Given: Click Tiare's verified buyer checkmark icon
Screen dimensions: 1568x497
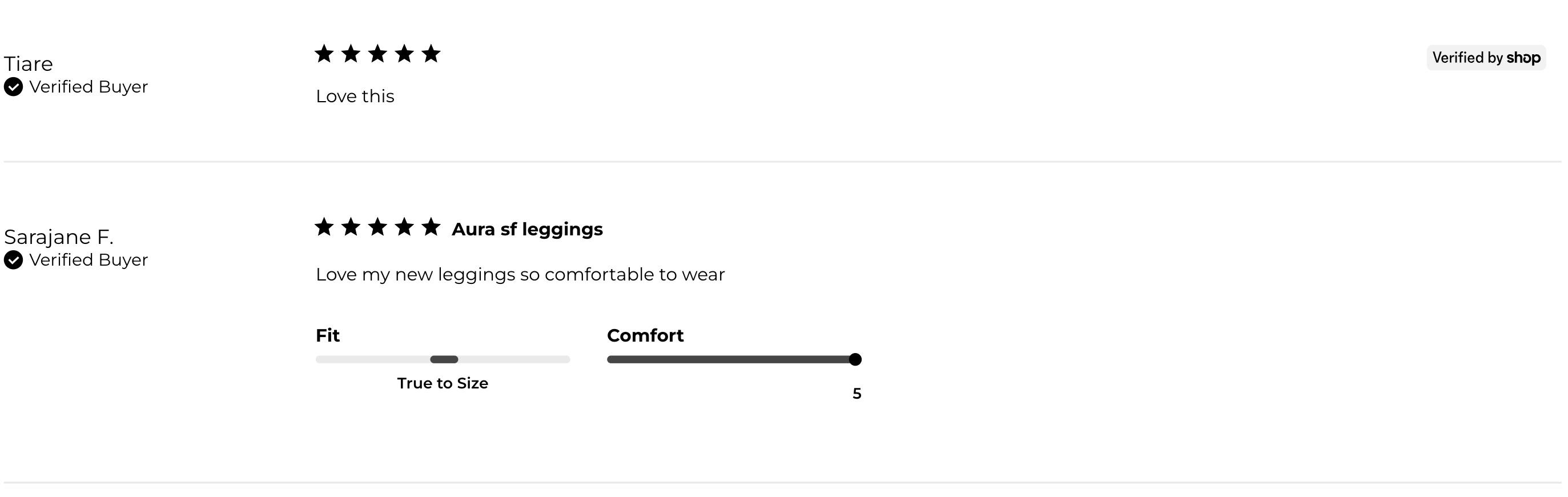Looking at the screenshot, I should tap(13, 87).
